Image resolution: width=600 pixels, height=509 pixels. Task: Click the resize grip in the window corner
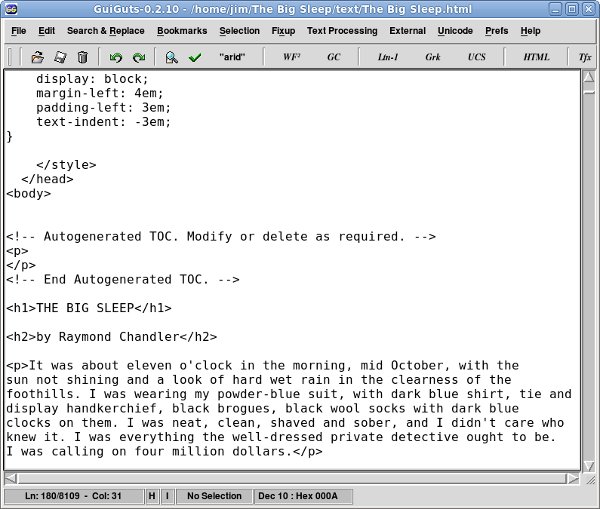[590, 478]
